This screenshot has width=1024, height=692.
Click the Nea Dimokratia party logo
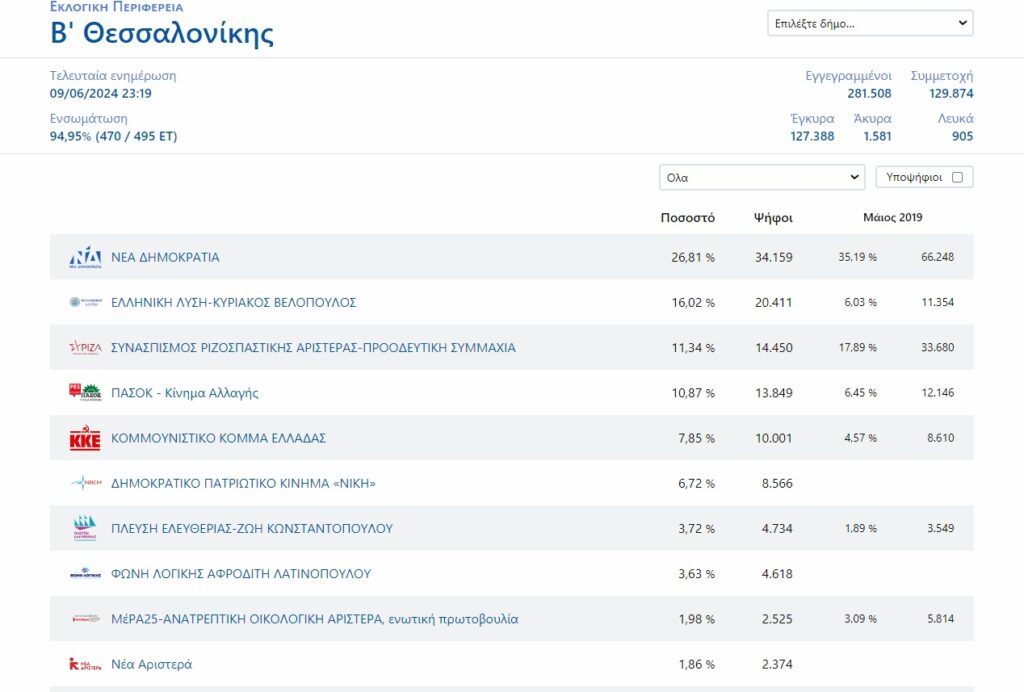[86, 258]
